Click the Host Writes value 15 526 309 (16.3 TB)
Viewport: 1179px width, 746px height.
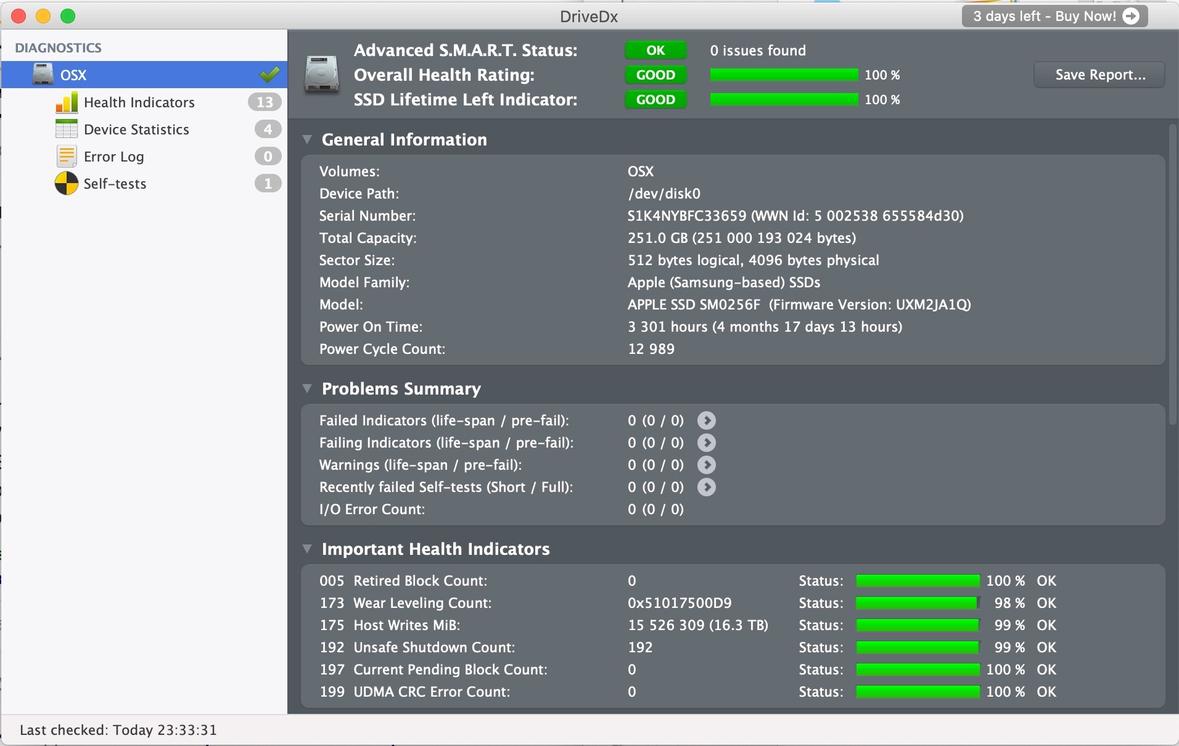point(698,625)
